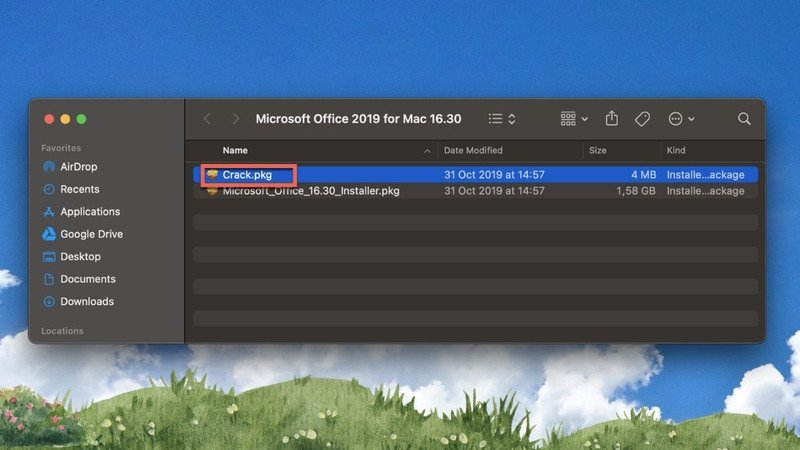Click the window title Microsoft Office 2019

click(358, 119)
